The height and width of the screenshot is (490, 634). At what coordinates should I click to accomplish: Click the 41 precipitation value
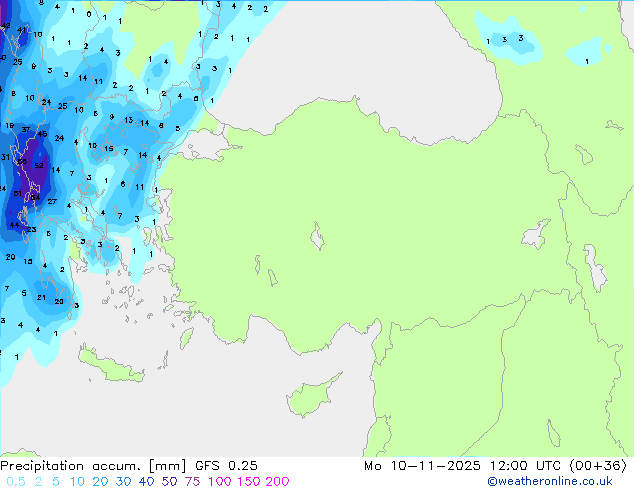[21, 30]
